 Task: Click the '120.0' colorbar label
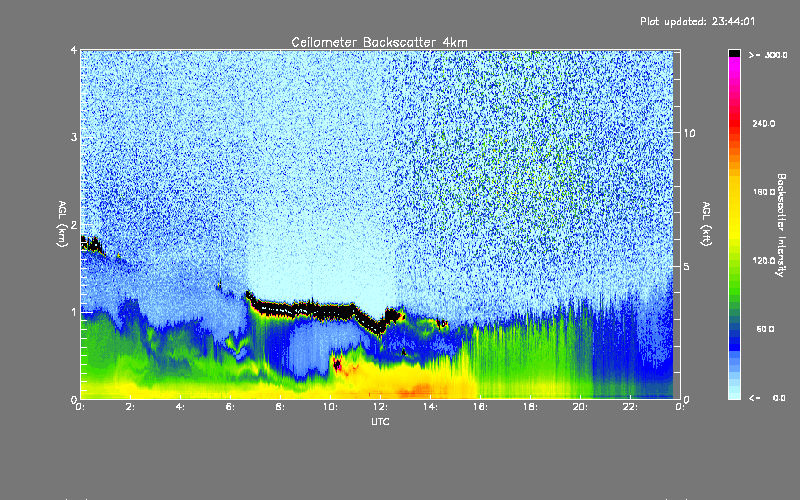click(x=764, y=260)
